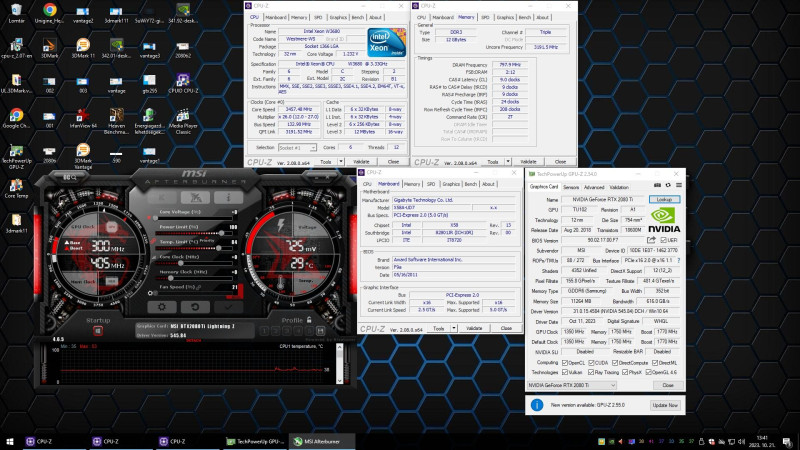Open the IrfanView 64 desktop icon
800x450 pixels.
(x=83, y=118)
